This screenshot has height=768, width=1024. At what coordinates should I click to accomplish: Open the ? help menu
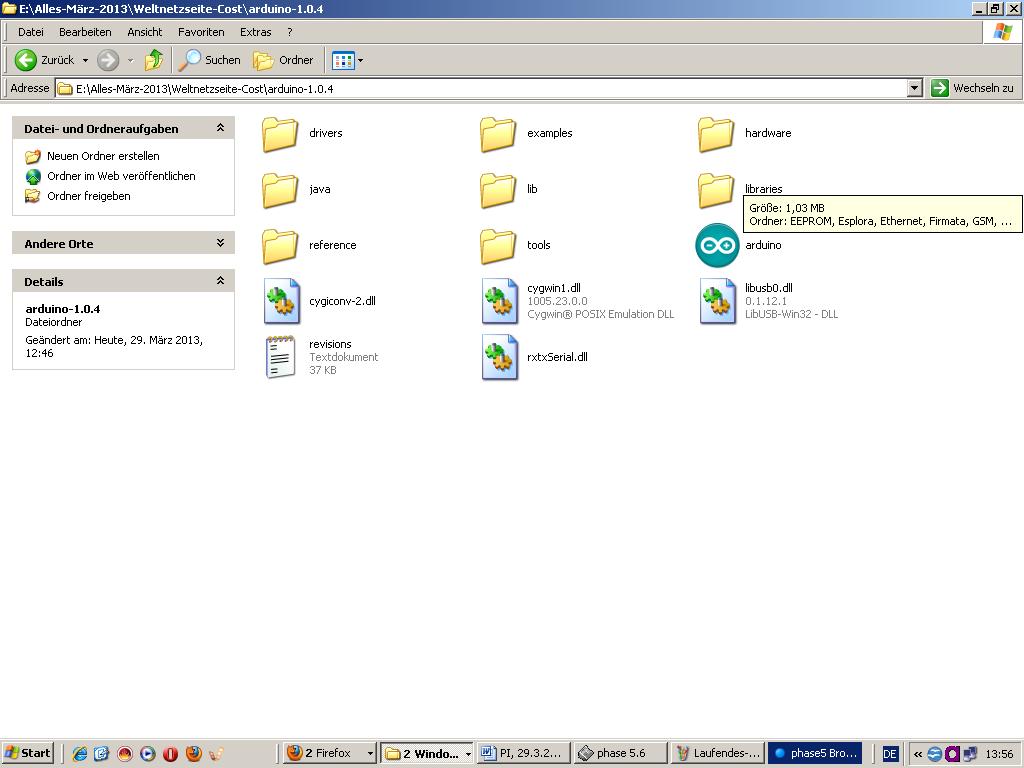pyautogui.click(x=289, y=32)
